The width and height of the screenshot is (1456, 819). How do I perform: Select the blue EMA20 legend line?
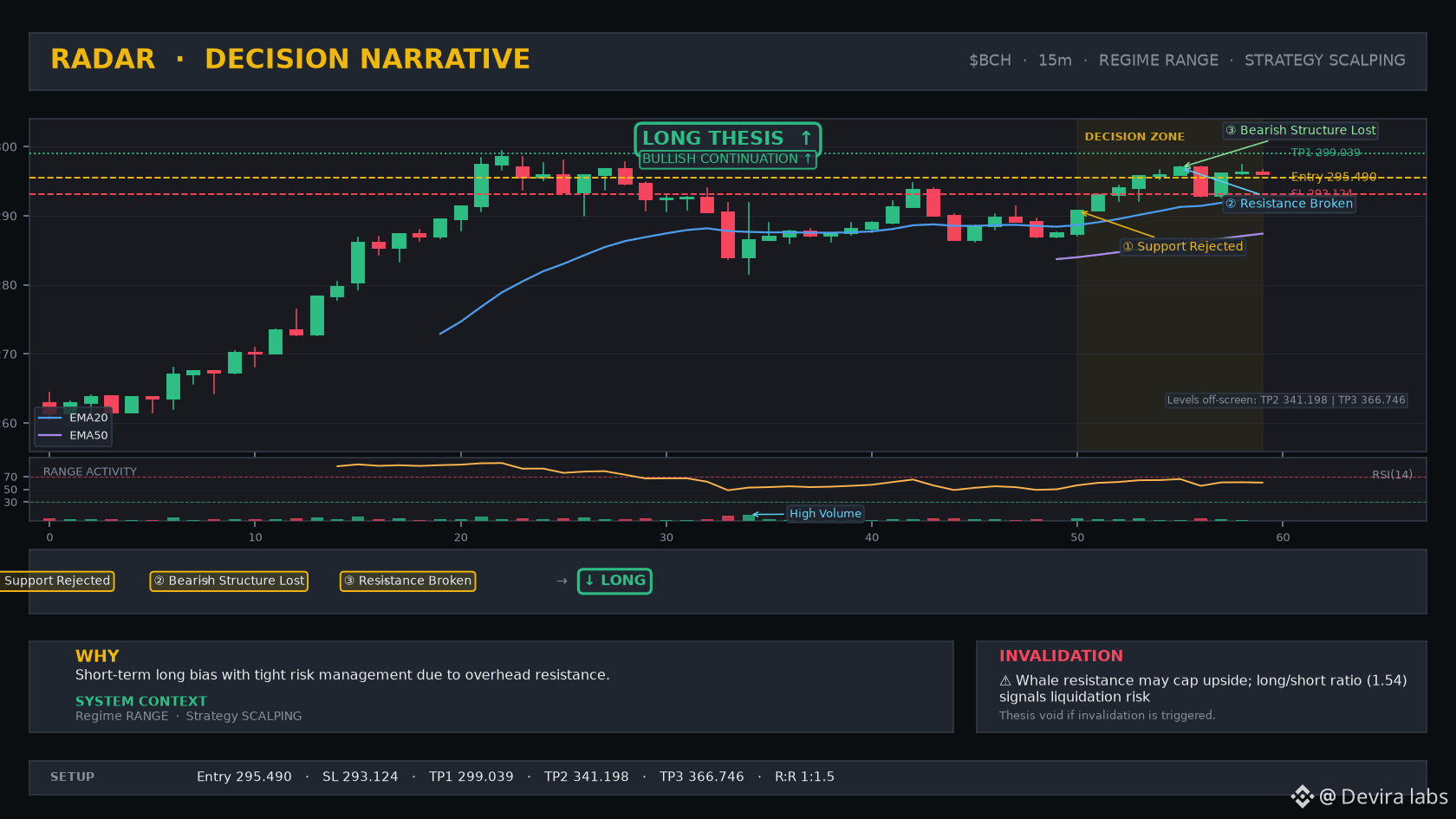point(50,418)
